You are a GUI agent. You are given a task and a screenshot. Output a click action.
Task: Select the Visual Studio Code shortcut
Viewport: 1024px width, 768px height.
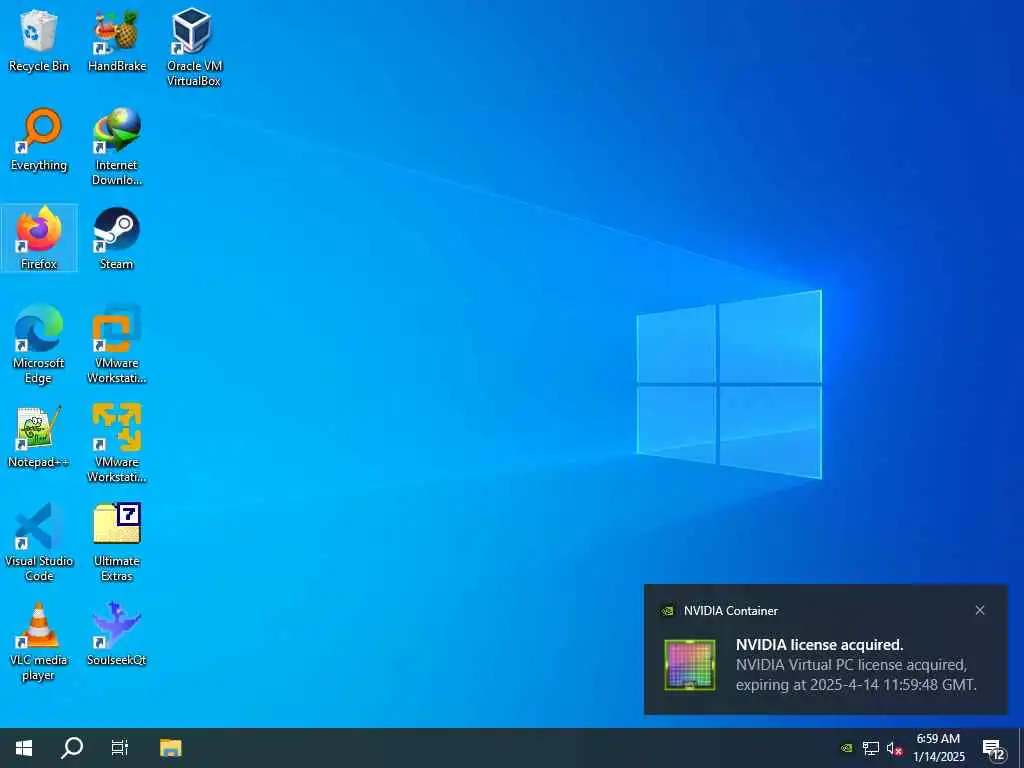tap(39, 542)
